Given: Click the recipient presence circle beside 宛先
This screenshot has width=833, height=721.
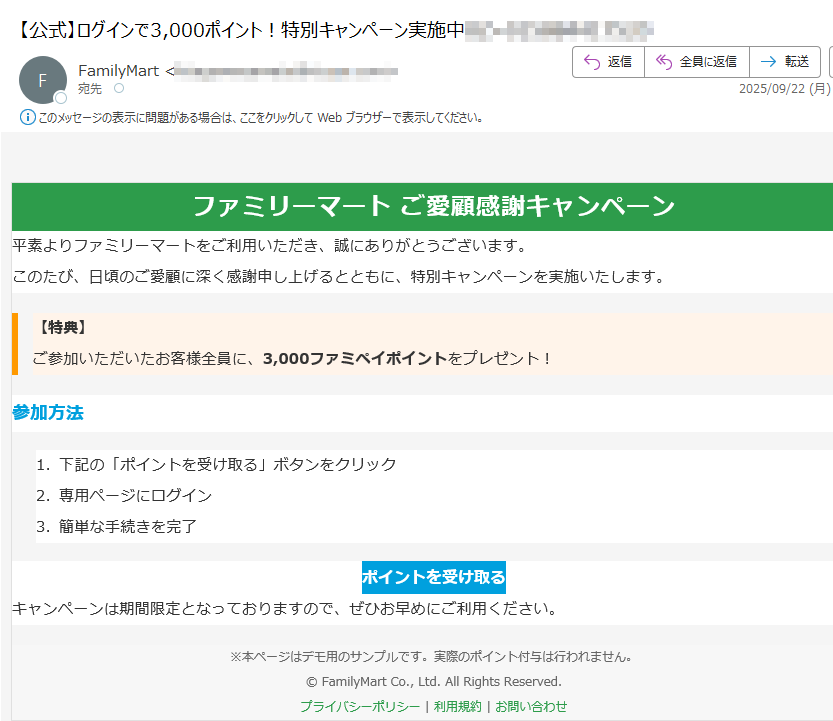Looking at the screenshot, I should click(x=119, y=89).
